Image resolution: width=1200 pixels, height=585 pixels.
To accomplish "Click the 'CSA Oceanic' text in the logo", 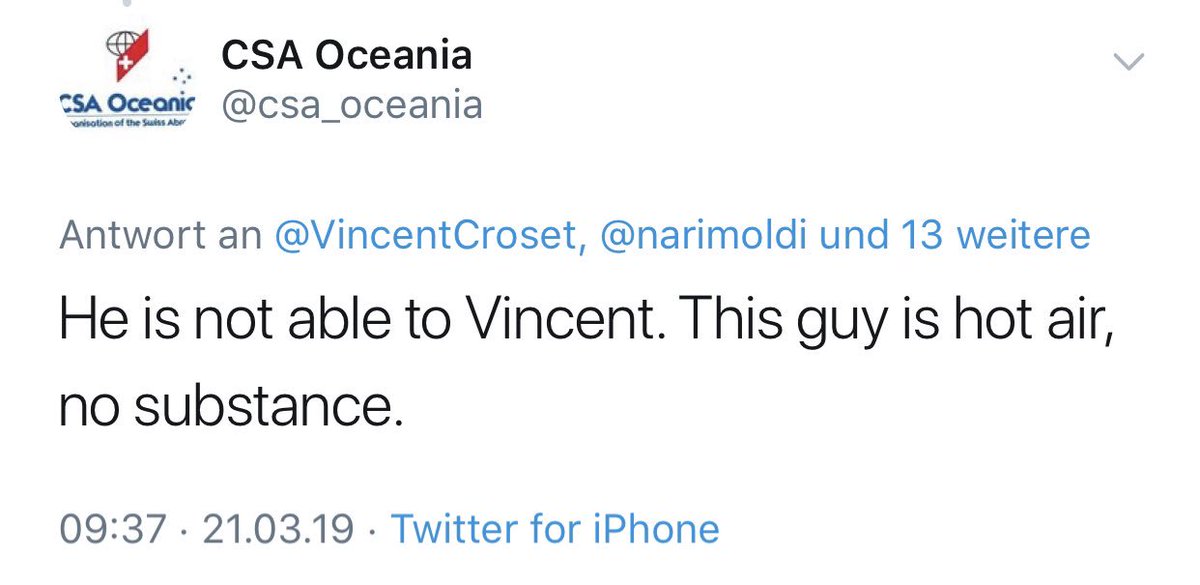I will coord(128,103).
